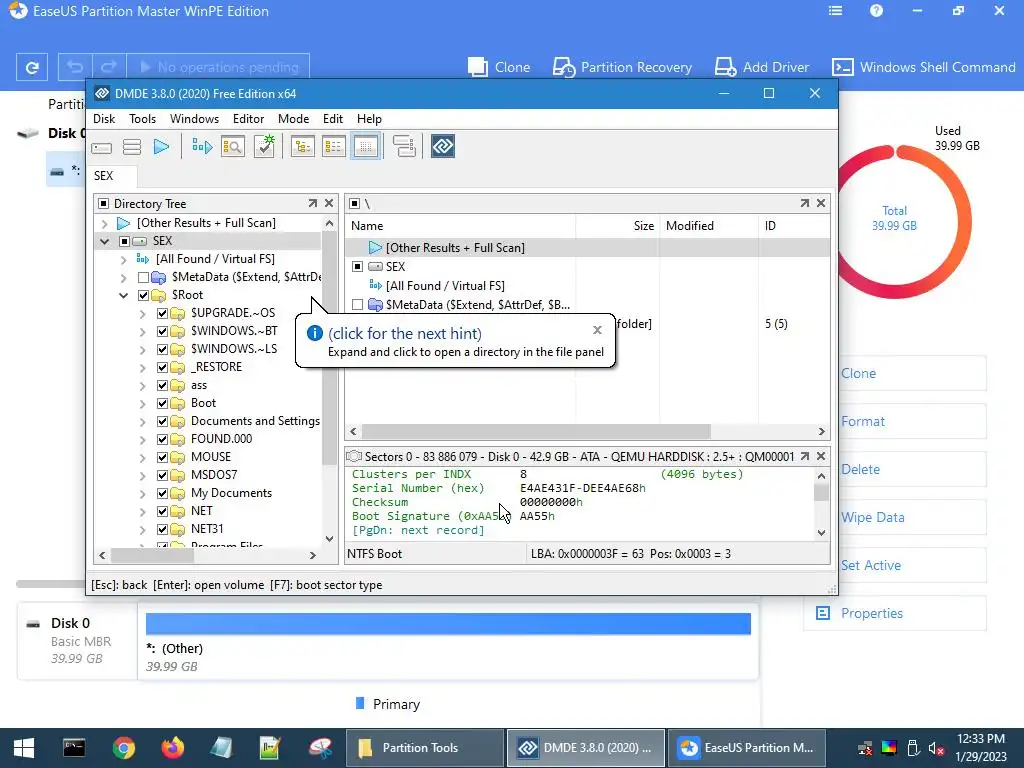Toggle the $MetaData checkbox in Directory Tree
The width and height of the screenshot is (1024, 768).
pos(144,278)
